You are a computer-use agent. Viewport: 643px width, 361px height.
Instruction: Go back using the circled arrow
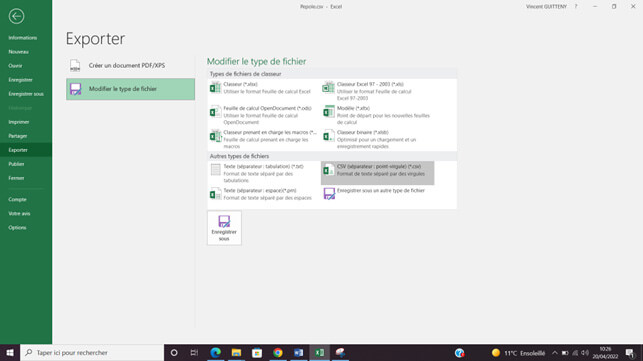click(x=16, y=16)
